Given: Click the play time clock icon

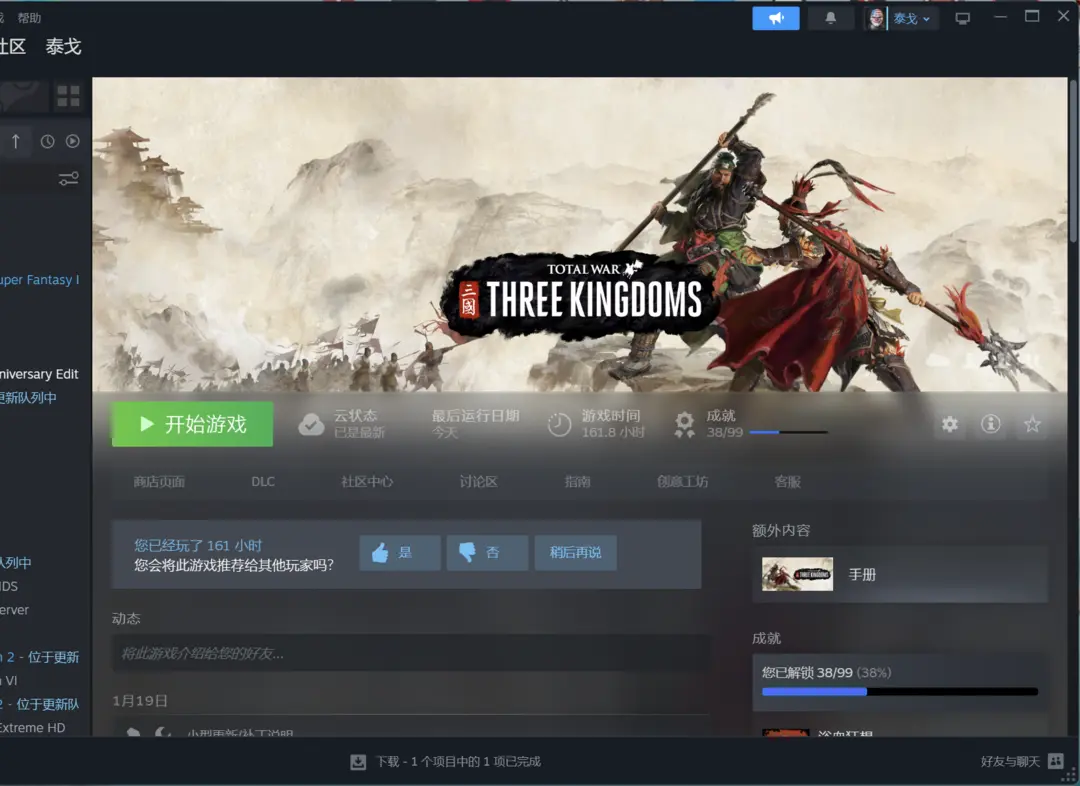Looking at the screenshot, I should (559, 424).
